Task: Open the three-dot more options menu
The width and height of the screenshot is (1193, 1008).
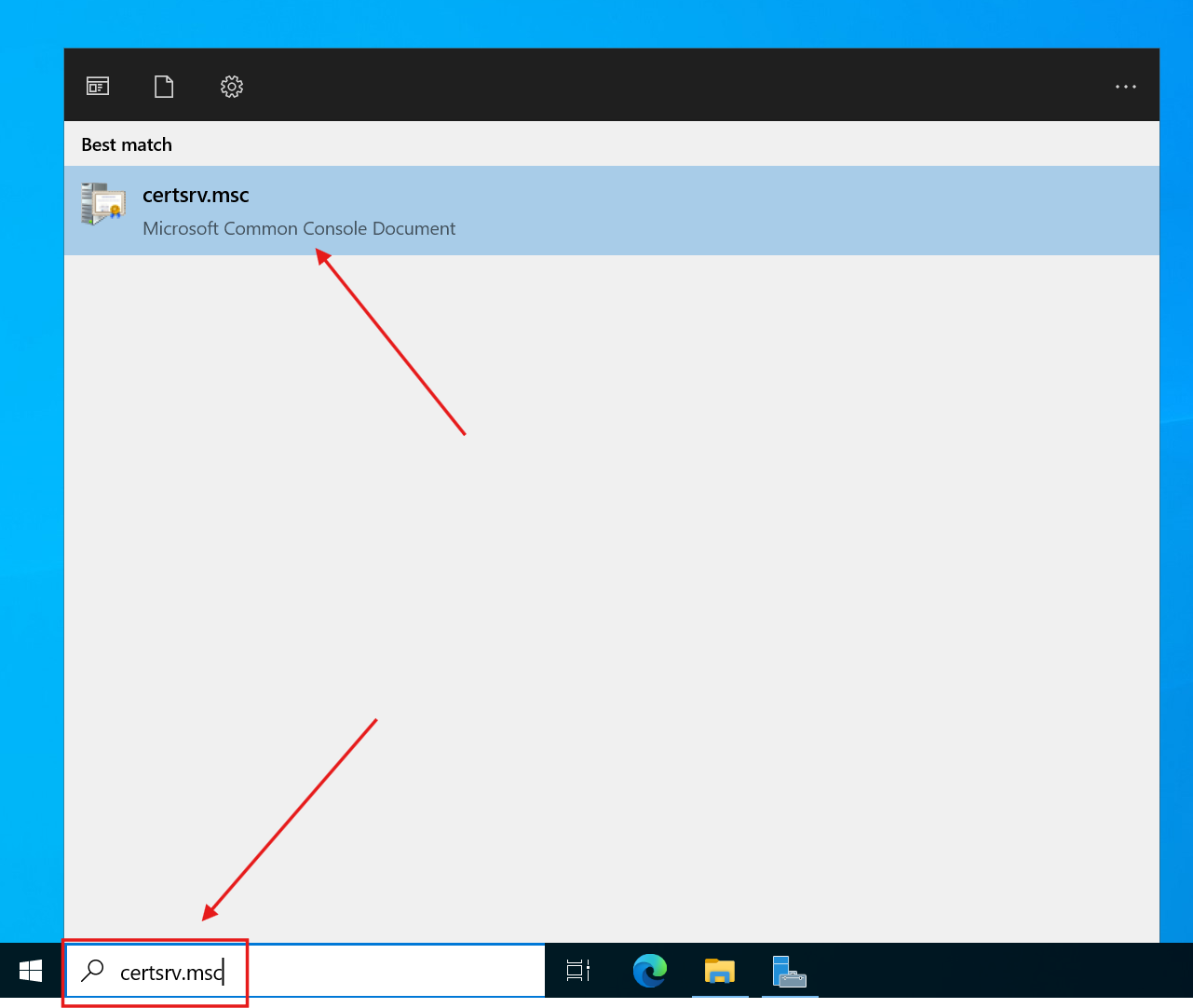Action: click(1125, 87)
